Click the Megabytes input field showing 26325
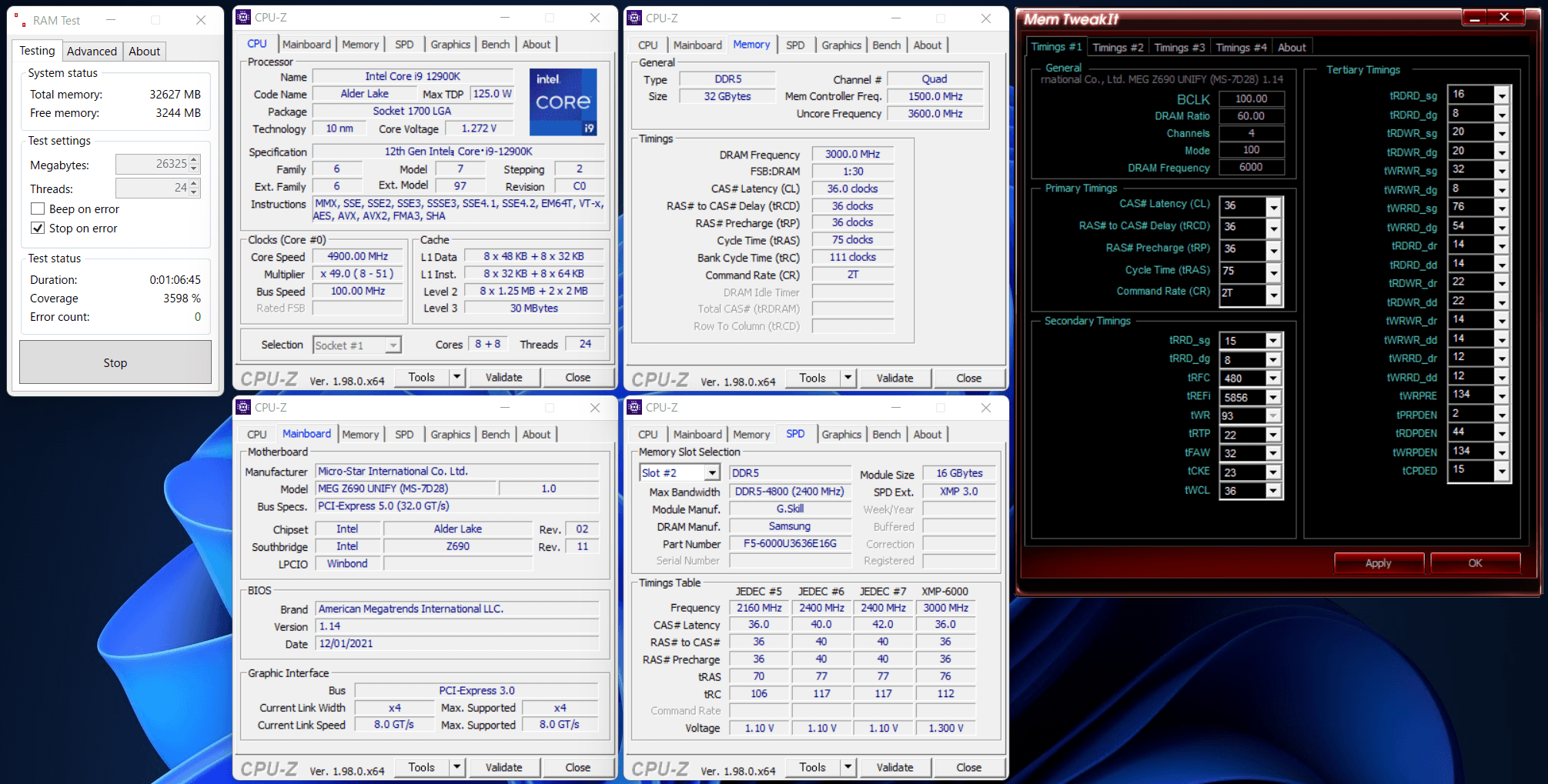The image size is (1548, 784). [152, 164]
